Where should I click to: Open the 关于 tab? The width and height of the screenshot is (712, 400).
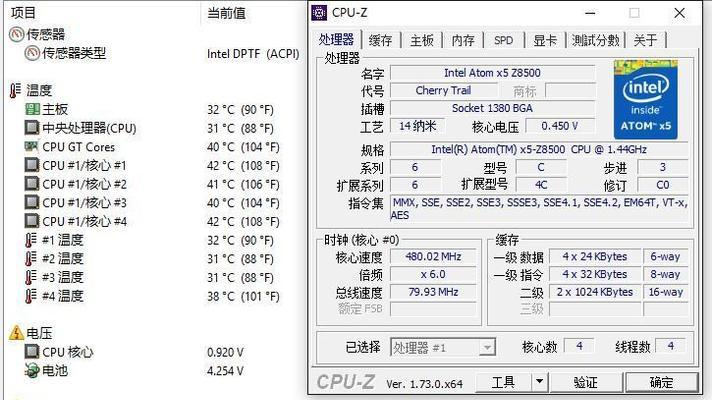pyautogui.click(x=645, y=40)
